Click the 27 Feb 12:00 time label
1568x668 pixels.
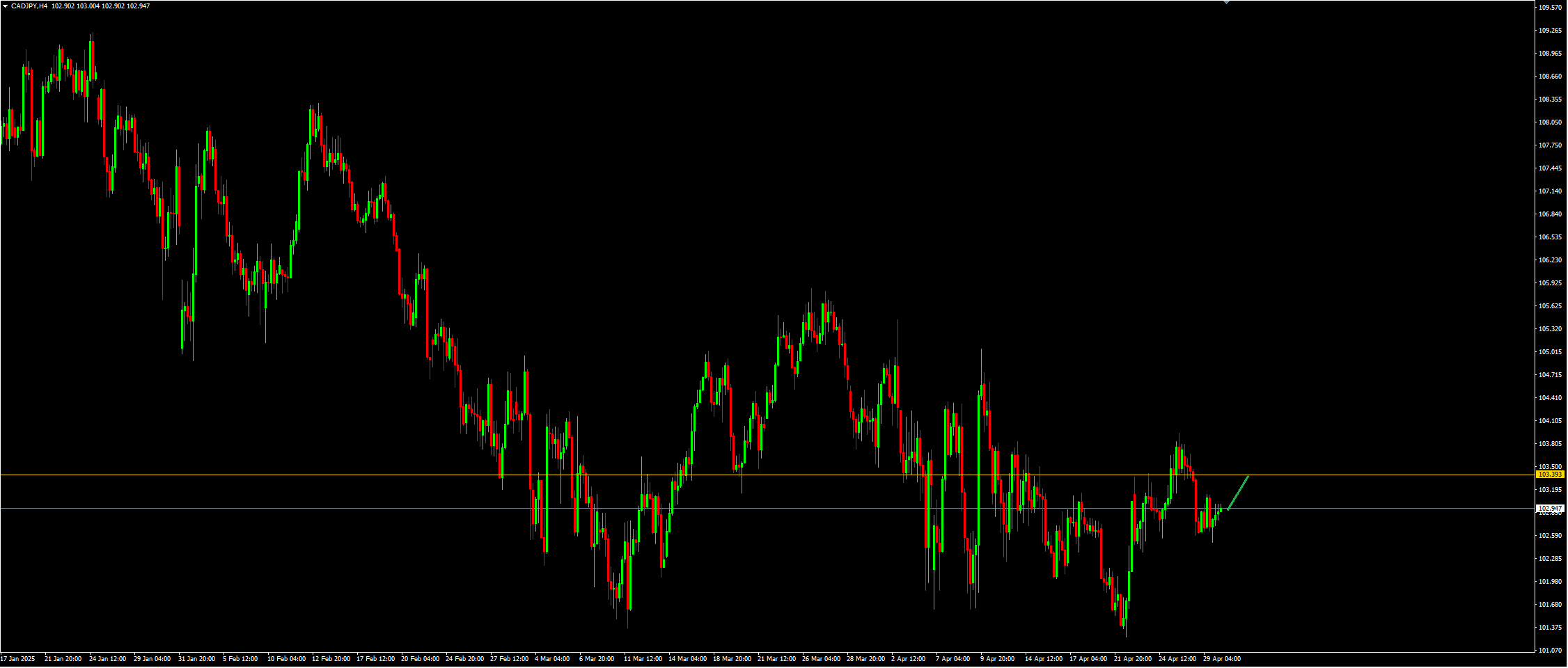510,659
